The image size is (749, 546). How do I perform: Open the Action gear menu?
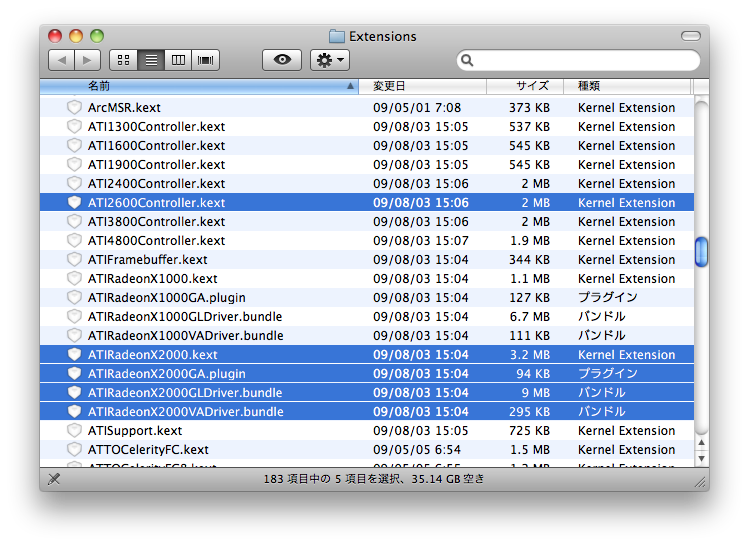330,60
